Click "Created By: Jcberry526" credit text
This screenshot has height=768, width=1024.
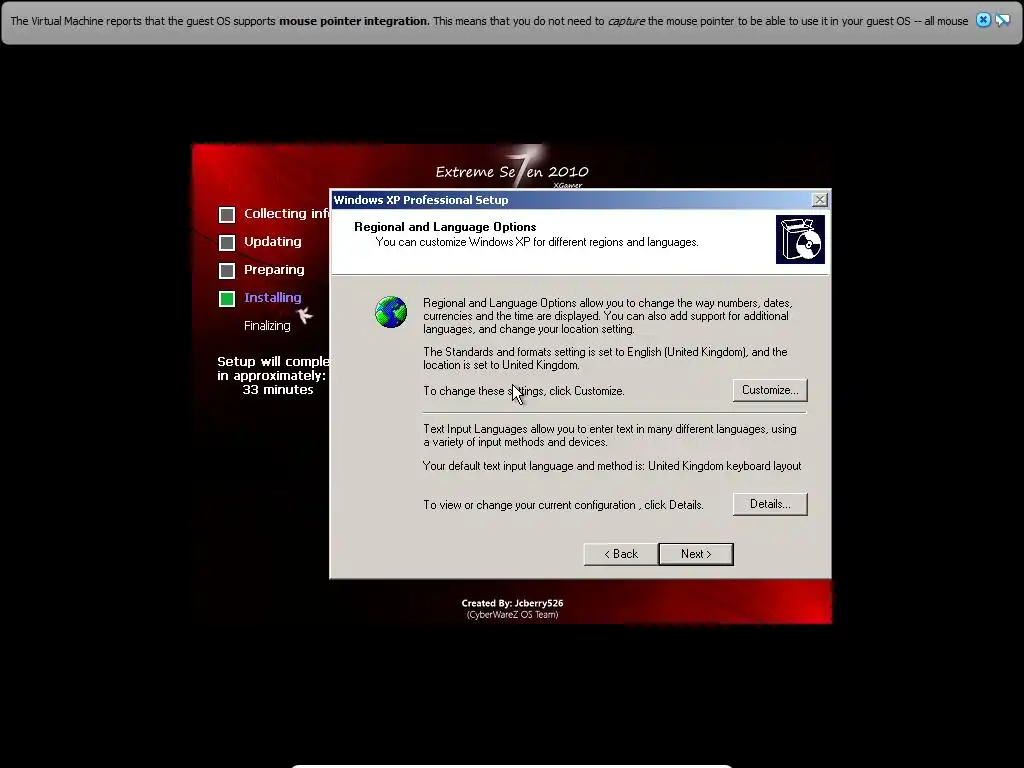512,603
